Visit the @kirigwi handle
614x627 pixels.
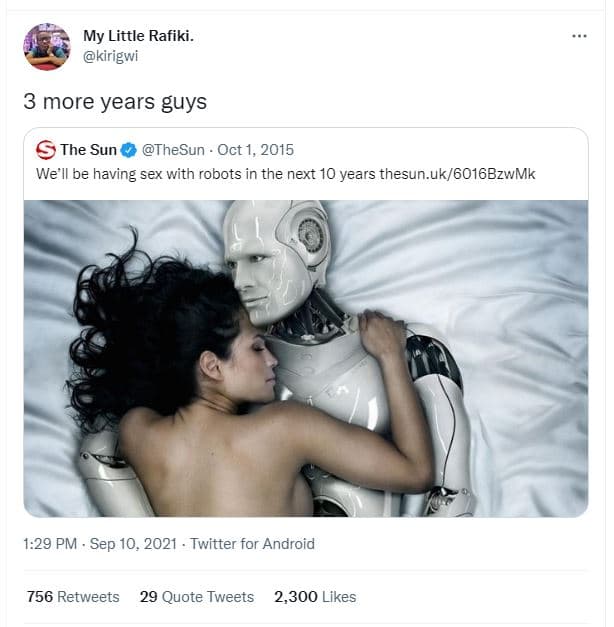[x=111, y=56]
